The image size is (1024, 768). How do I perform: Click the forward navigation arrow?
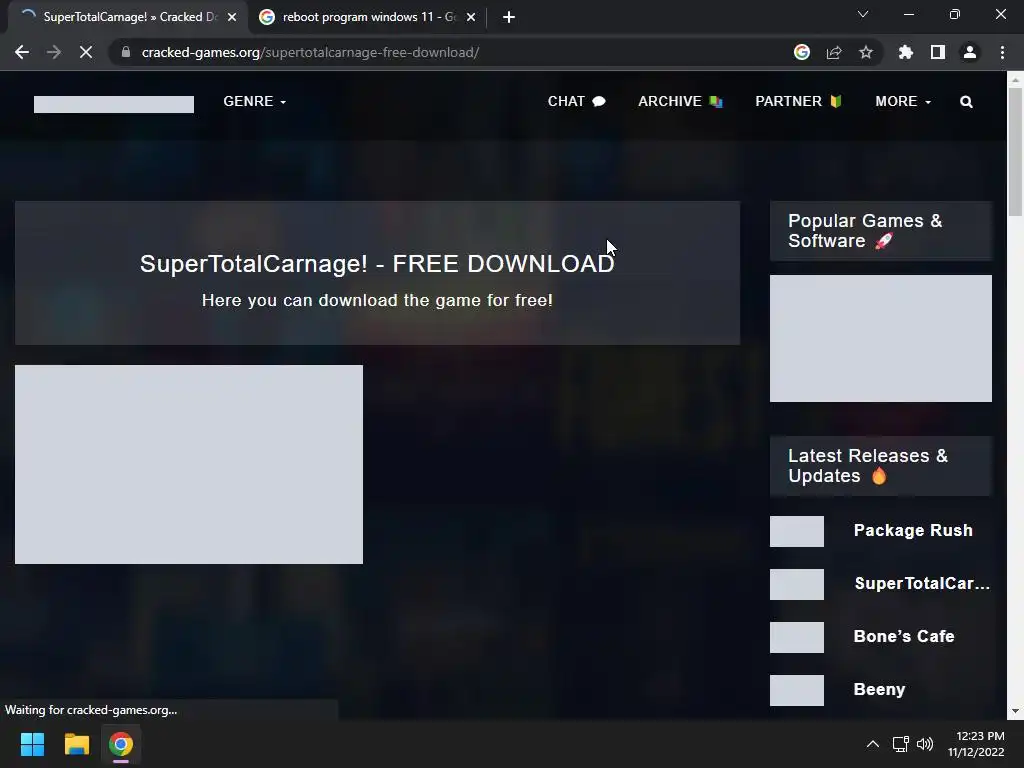[54, 52]
